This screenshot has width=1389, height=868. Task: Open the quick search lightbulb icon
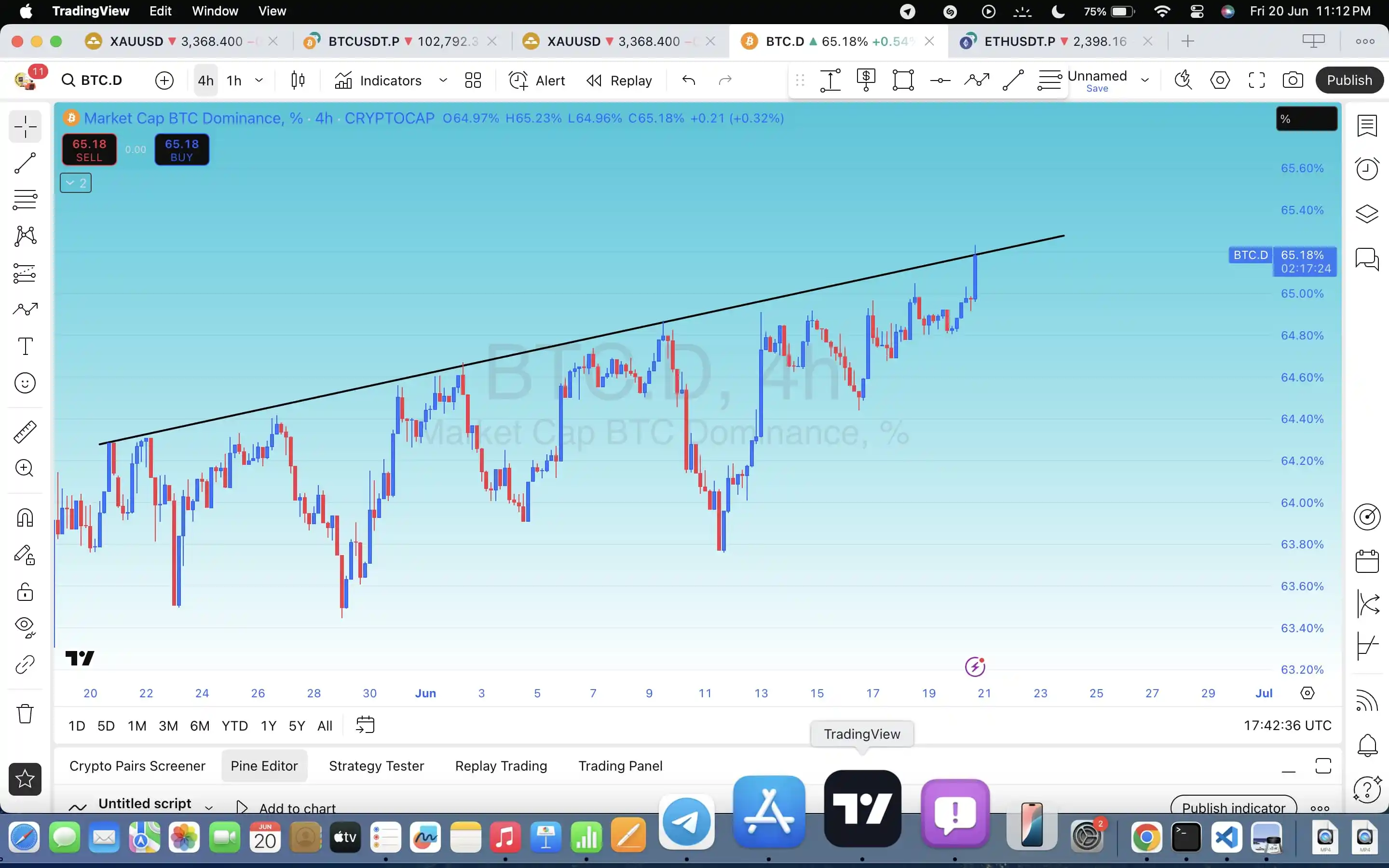point(1183,81)
